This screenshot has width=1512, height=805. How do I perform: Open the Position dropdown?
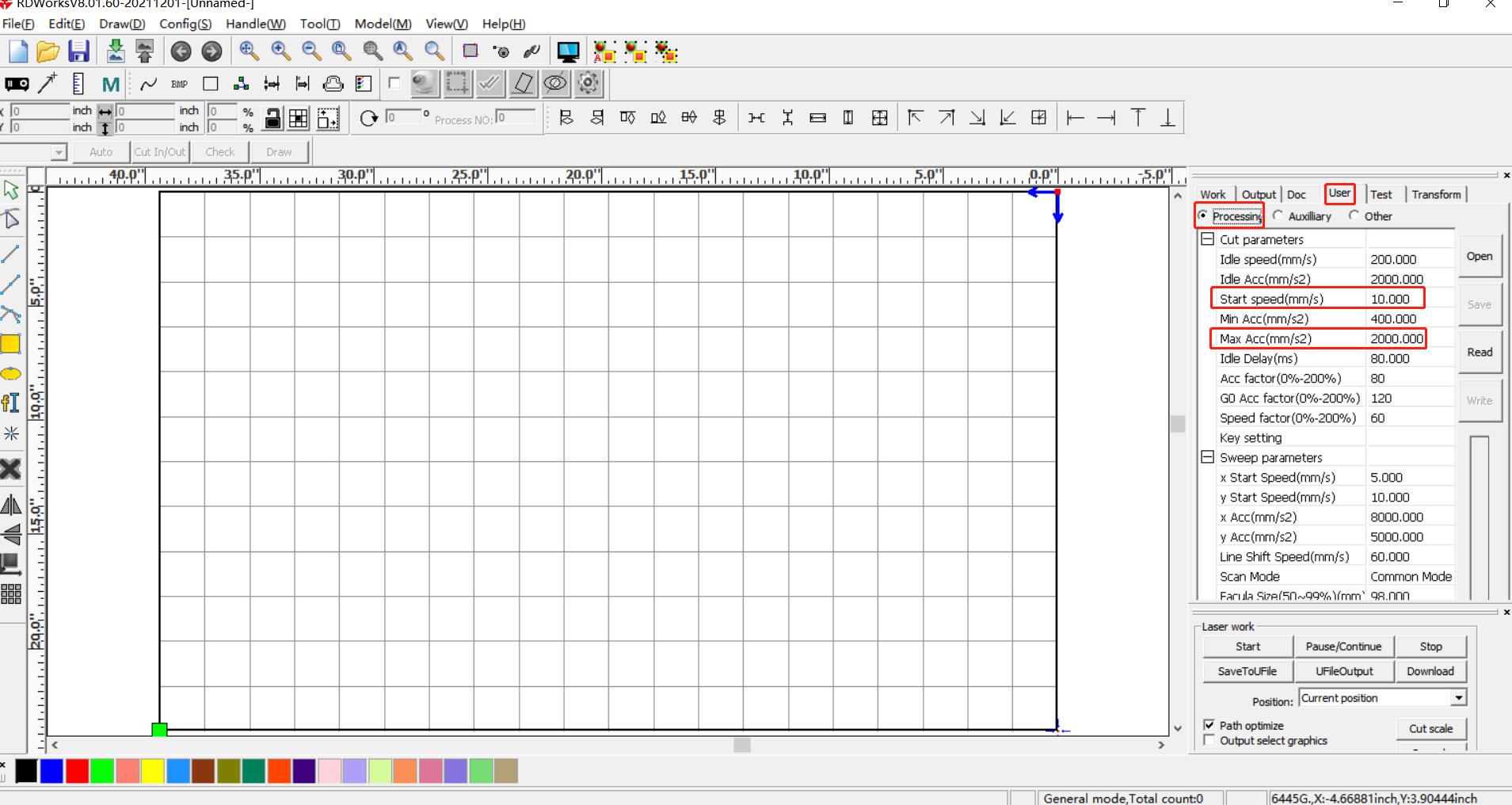click(x=1458, y=698)
